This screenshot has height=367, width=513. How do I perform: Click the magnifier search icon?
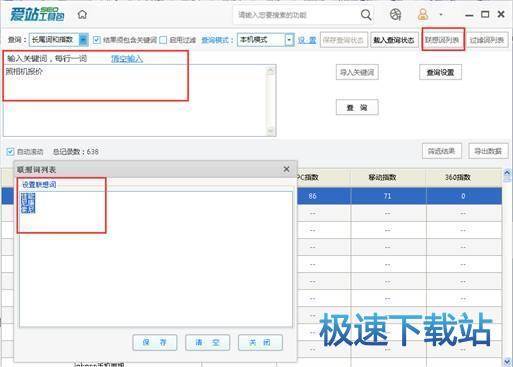pyautogui.click(x=366, y=15)
